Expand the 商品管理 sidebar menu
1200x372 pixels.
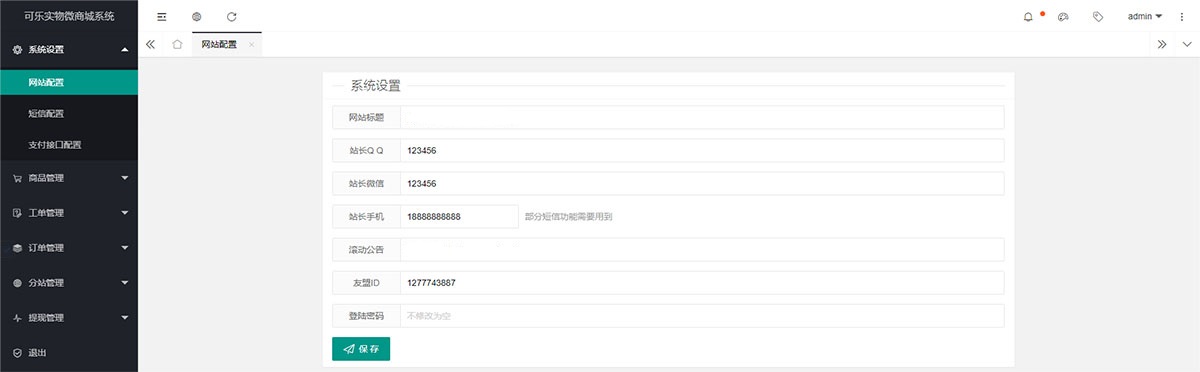point(69,179)
